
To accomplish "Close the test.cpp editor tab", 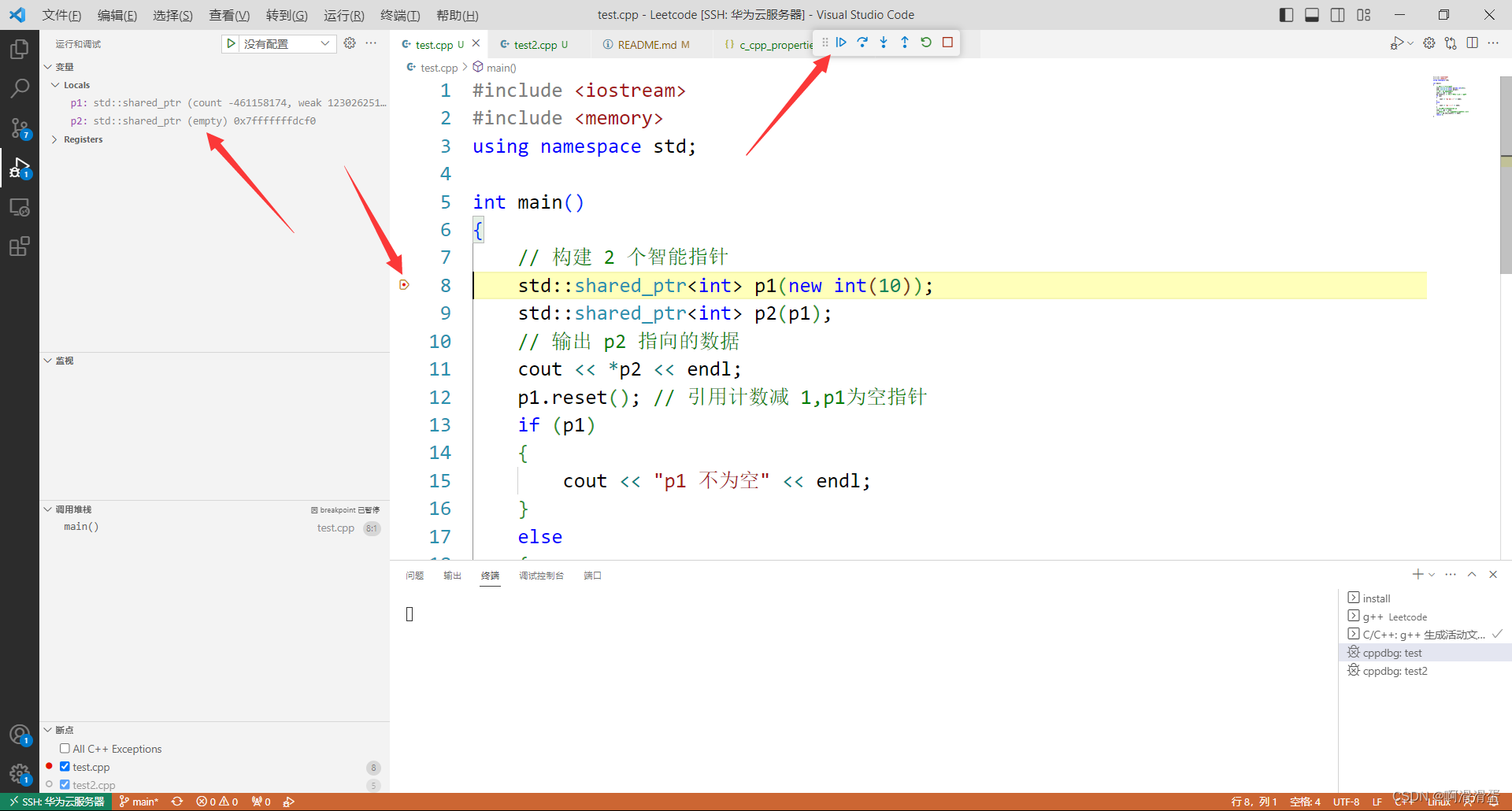I will (476, 43).
